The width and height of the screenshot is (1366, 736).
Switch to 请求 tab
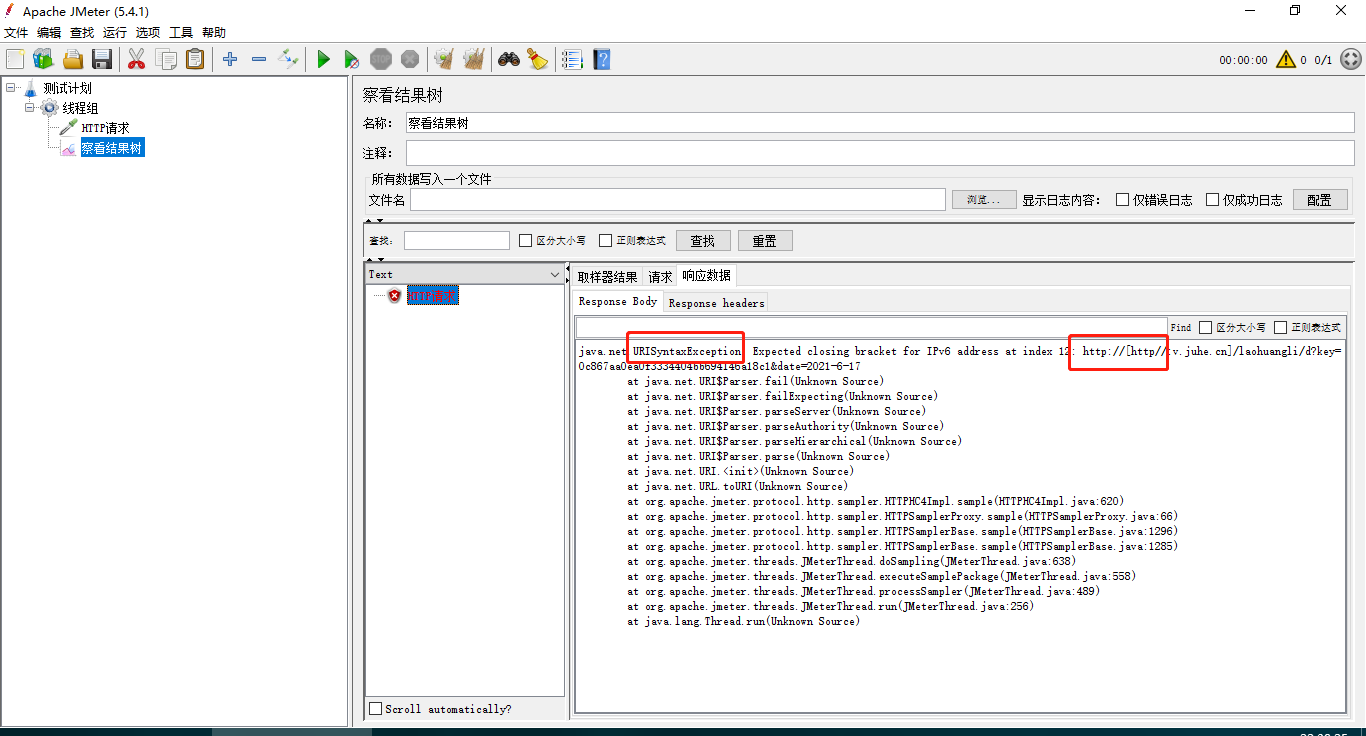(x=660, y=277)
